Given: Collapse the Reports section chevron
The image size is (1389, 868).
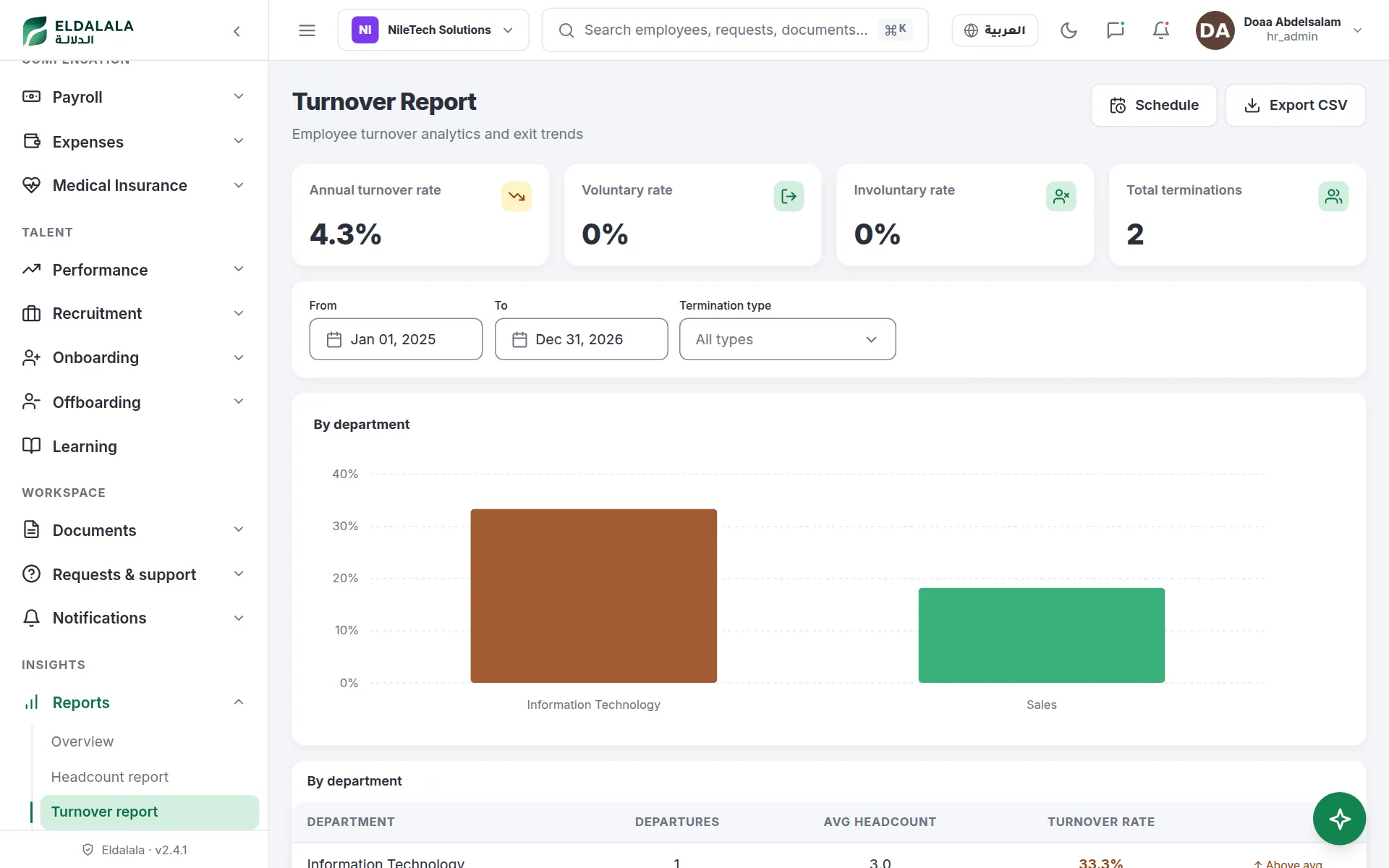Looking at the screenshot, I should click(239, 702).
